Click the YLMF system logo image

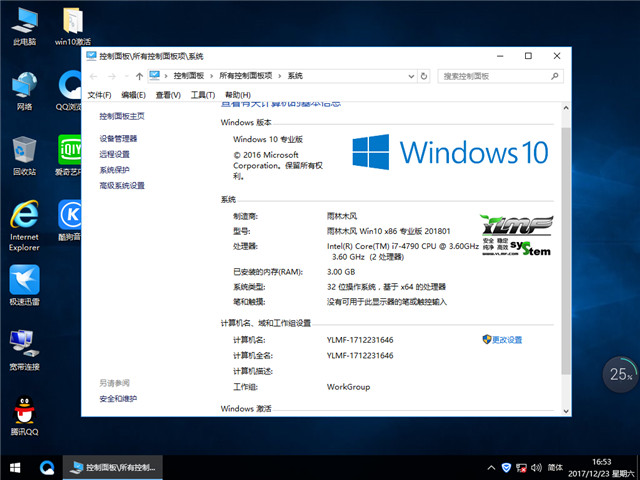pos(517,235)
